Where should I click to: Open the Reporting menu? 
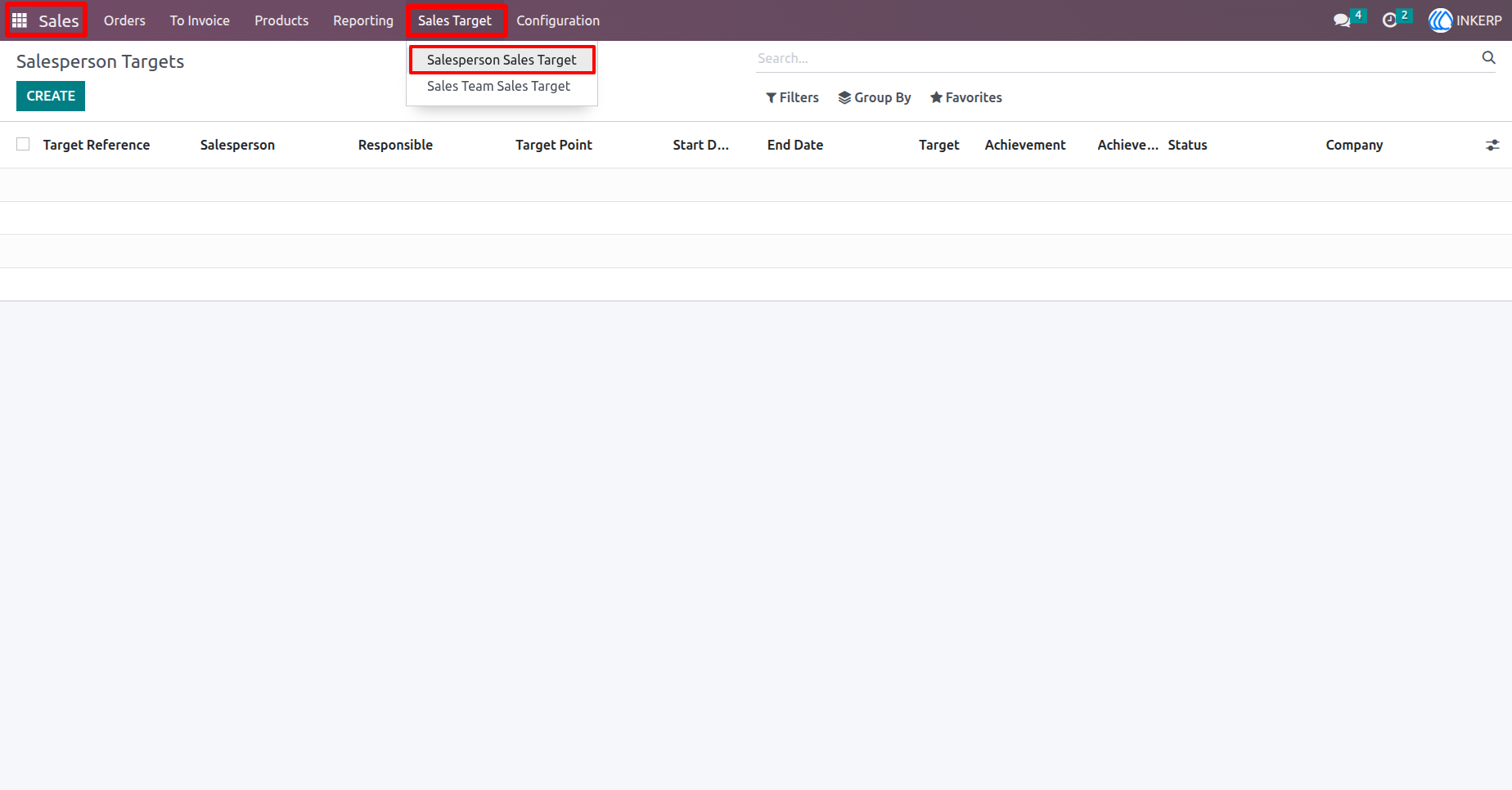[363, 20]
